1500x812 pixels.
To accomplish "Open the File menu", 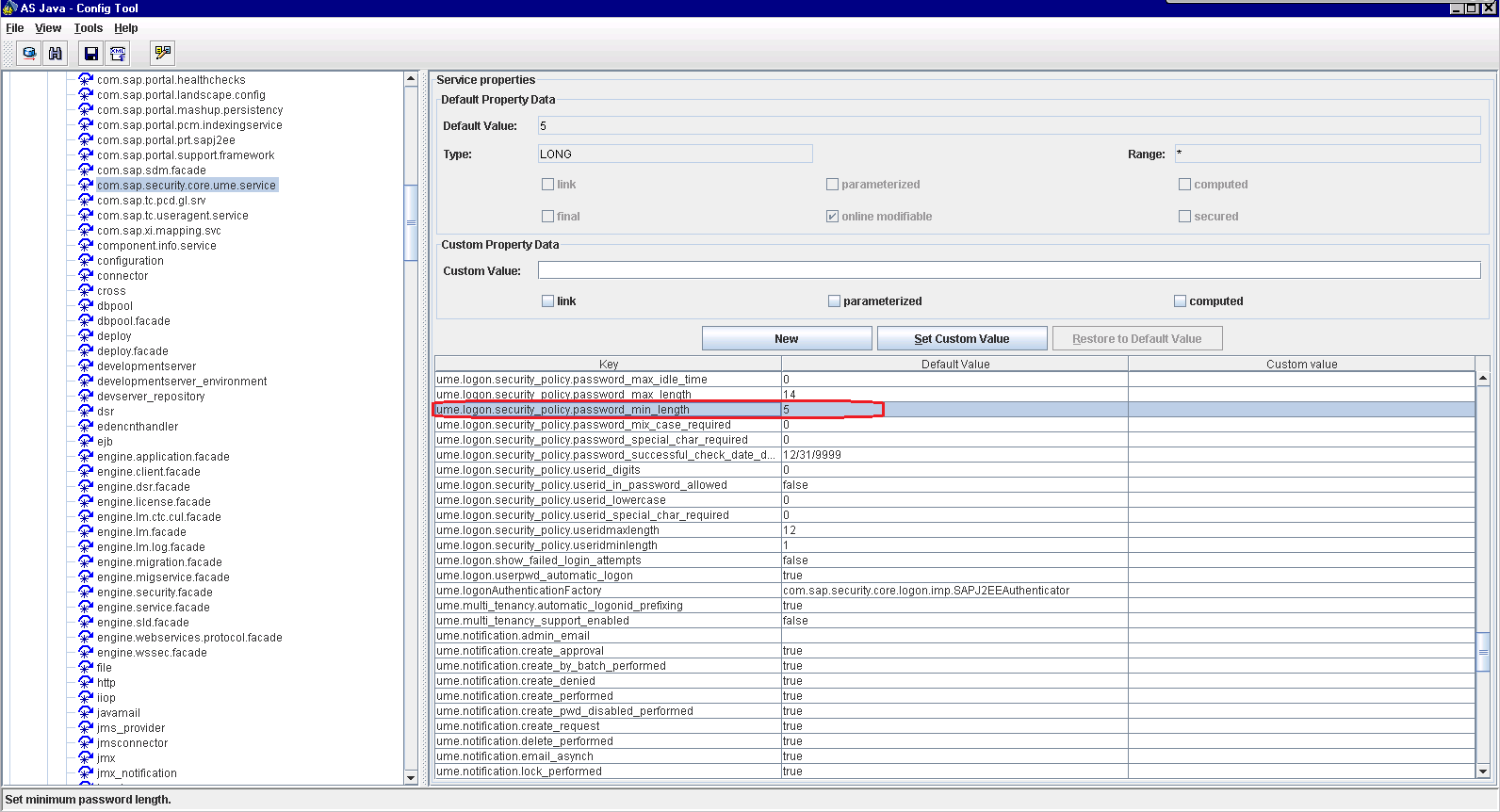I will click(x=15, y=28).
